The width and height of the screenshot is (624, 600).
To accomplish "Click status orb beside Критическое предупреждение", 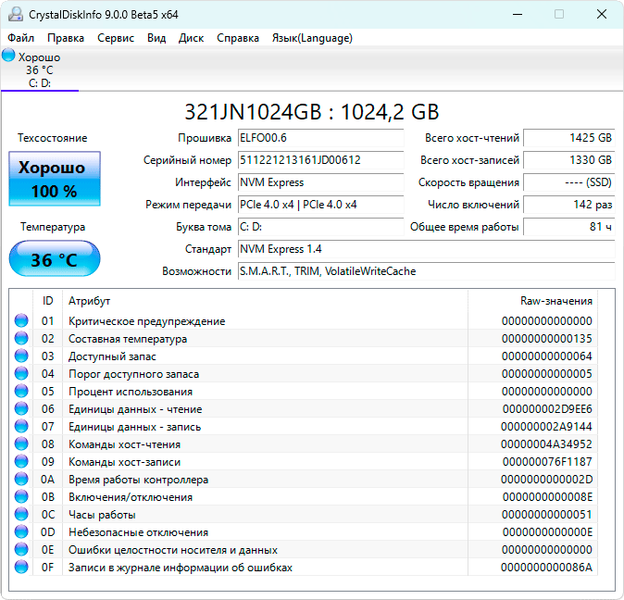I will pyautogui.click(x=21, y=322).
